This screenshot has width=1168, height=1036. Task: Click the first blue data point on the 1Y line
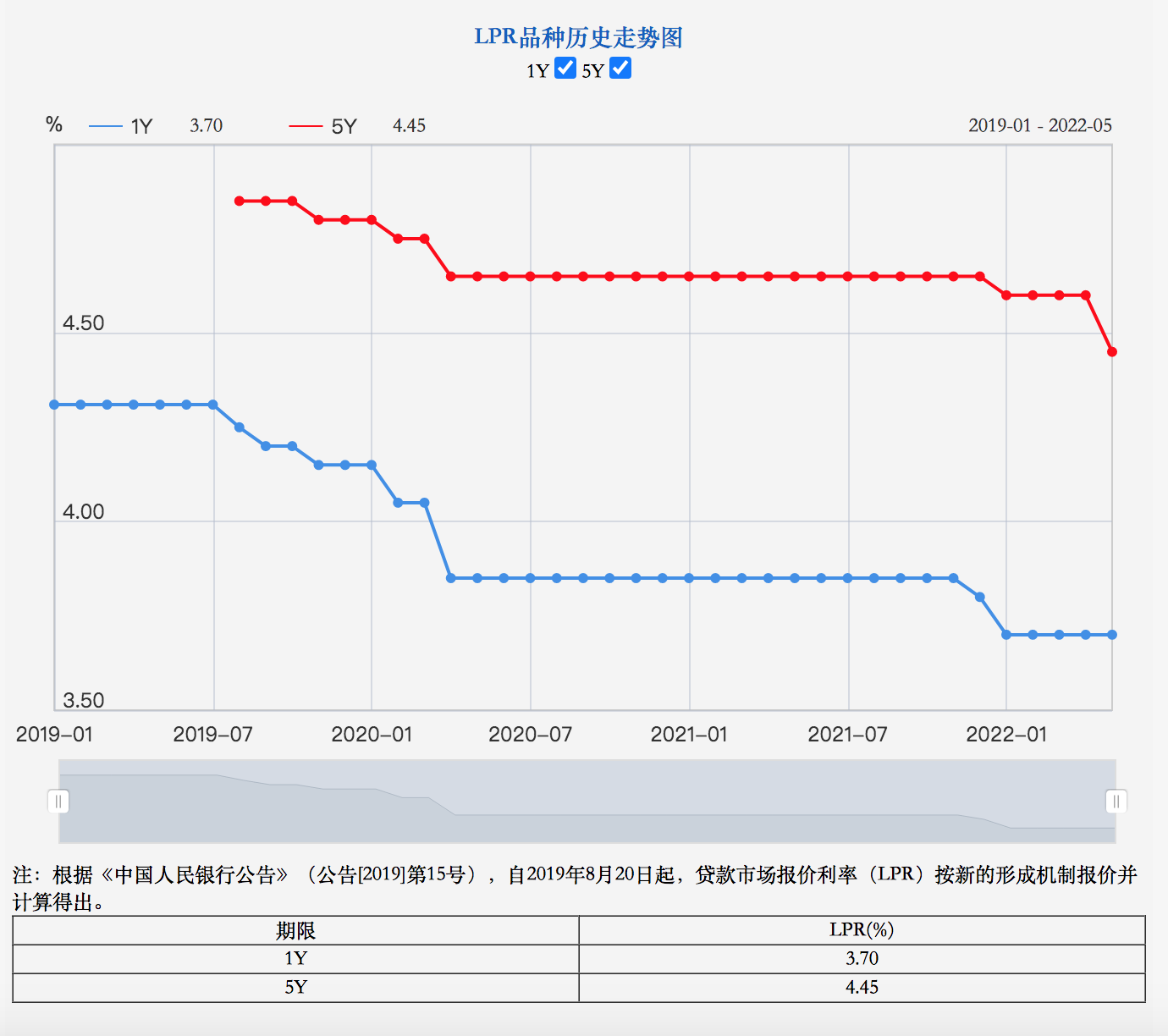[52, 404]
